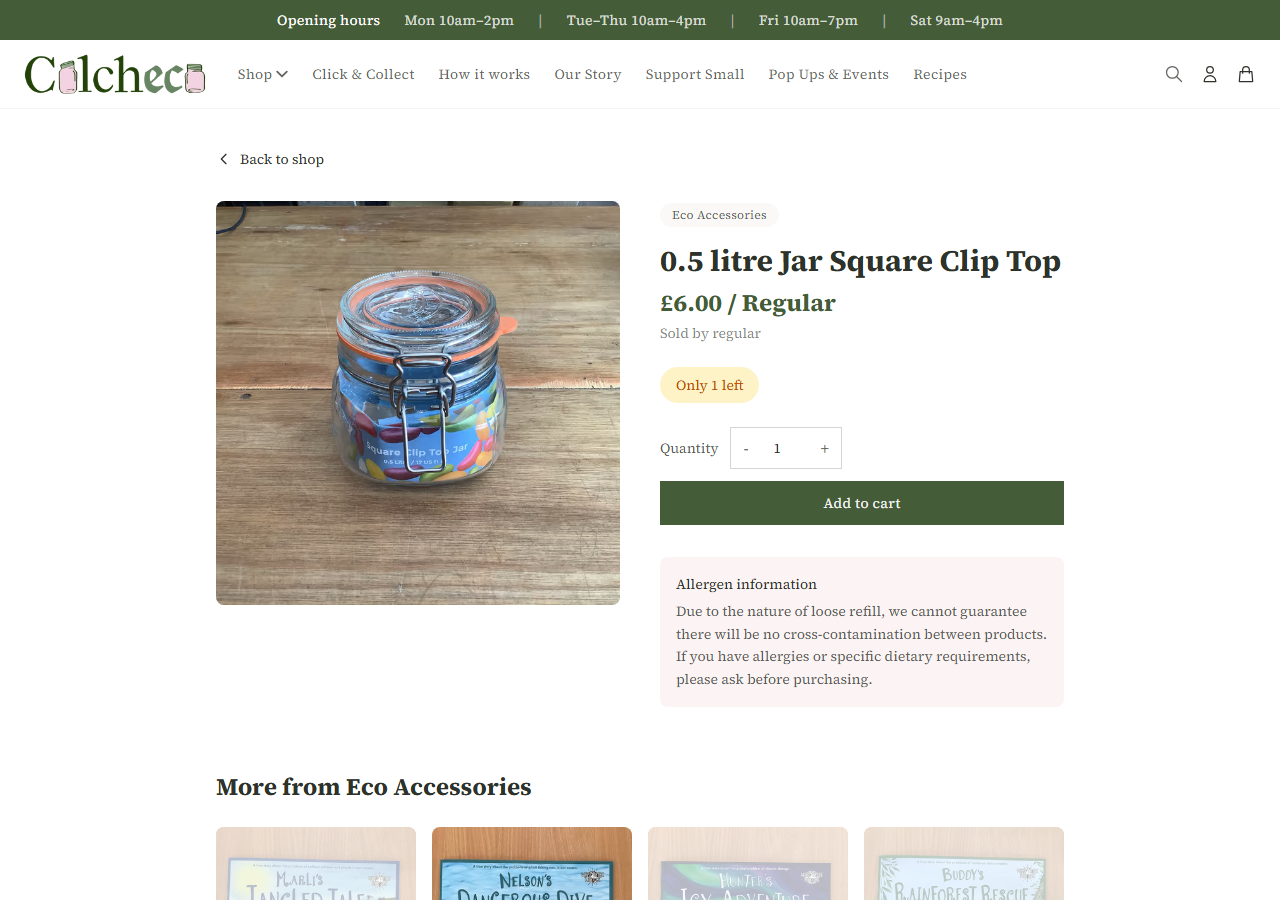Viewport: 1280px width, 900px height.
Task: Increase quantity with the plus button
Action: (x=825, y=448)
